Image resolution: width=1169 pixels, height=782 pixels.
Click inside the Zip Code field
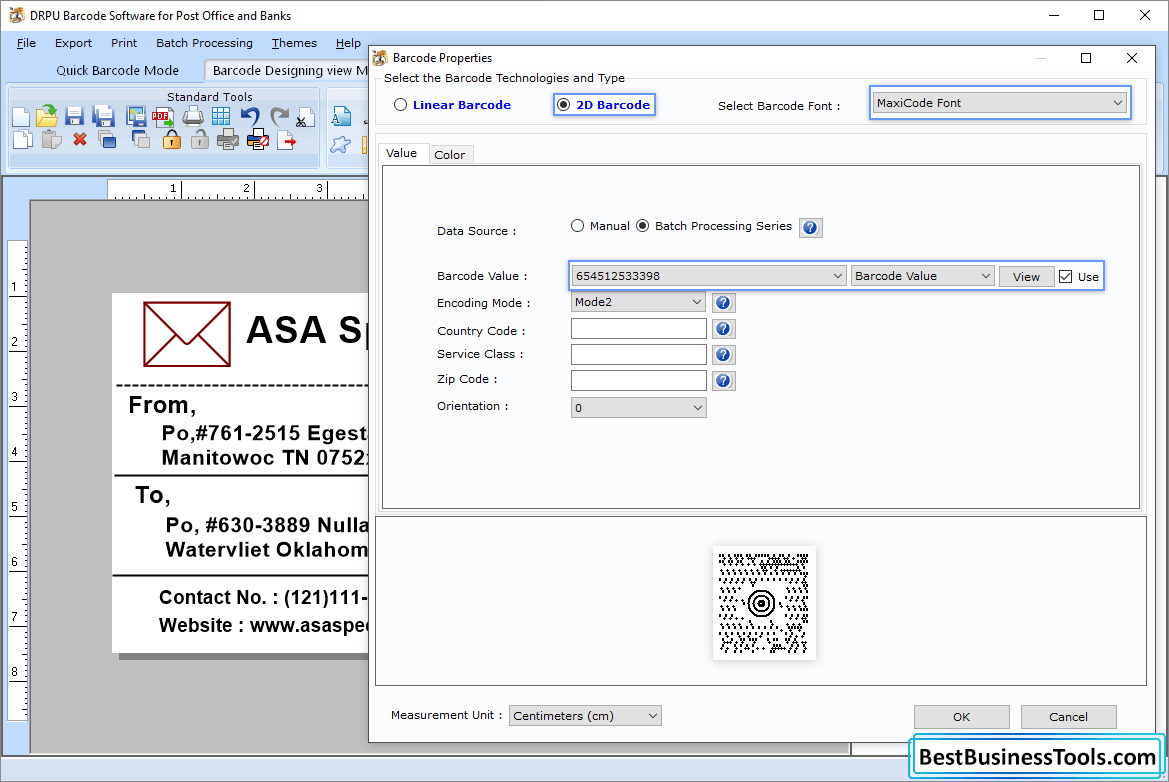coord(638,380)
